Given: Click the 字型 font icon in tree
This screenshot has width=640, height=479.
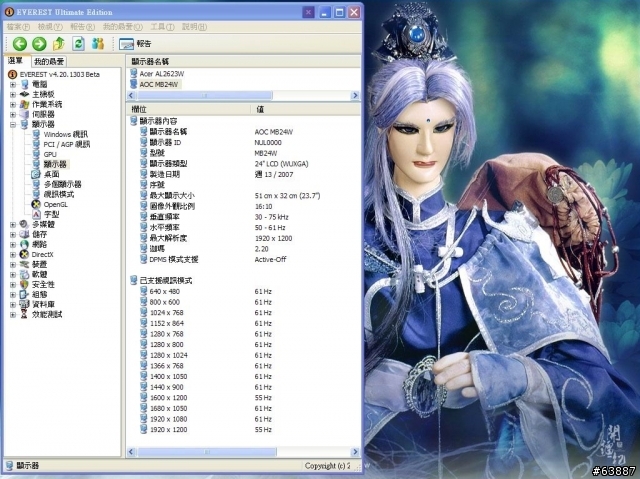Looking at the screenshot, I should [x=36, y=214].
